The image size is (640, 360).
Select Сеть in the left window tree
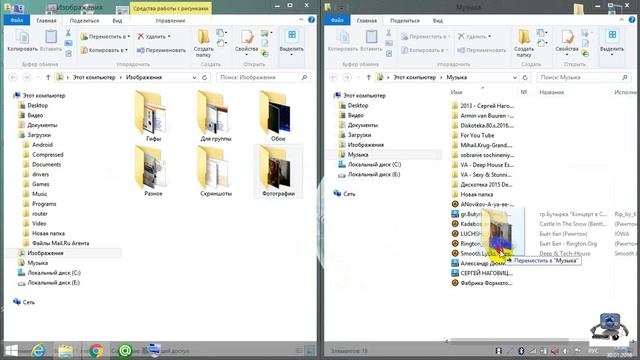(x=29, y=302)
